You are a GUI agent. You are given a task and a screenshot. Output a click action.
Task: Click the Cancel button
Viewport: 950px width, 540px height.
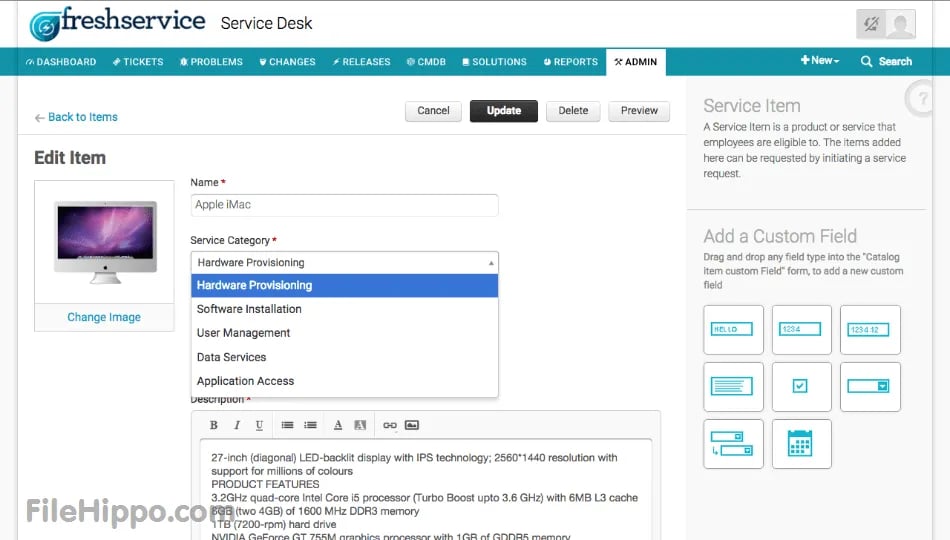coord(433,111)
